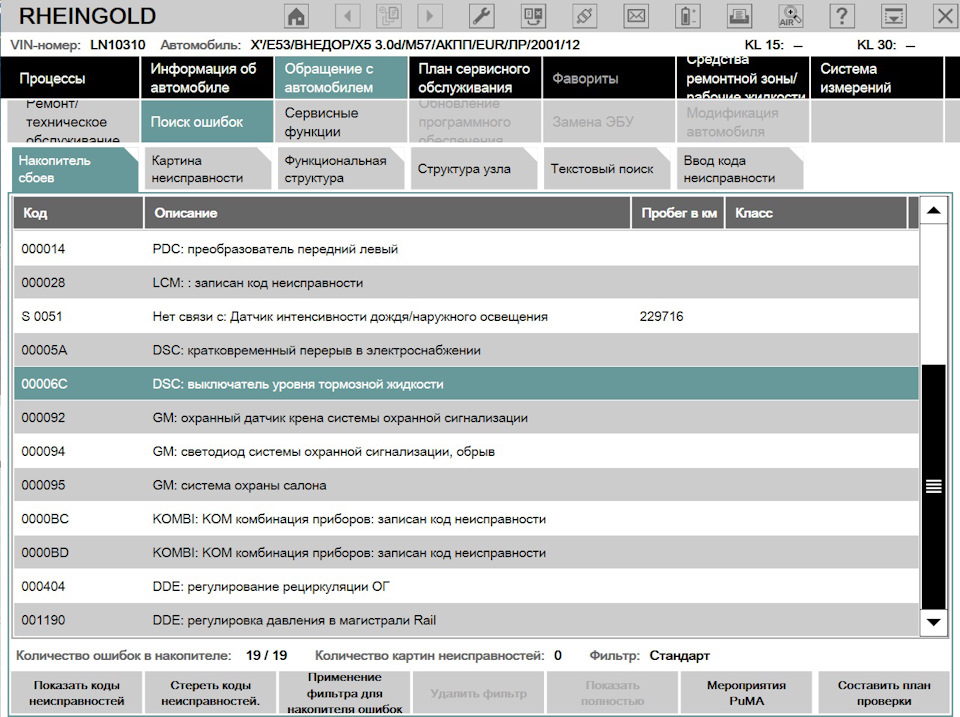Click the Фильтр value Стандарт

[x=680, y=656]
